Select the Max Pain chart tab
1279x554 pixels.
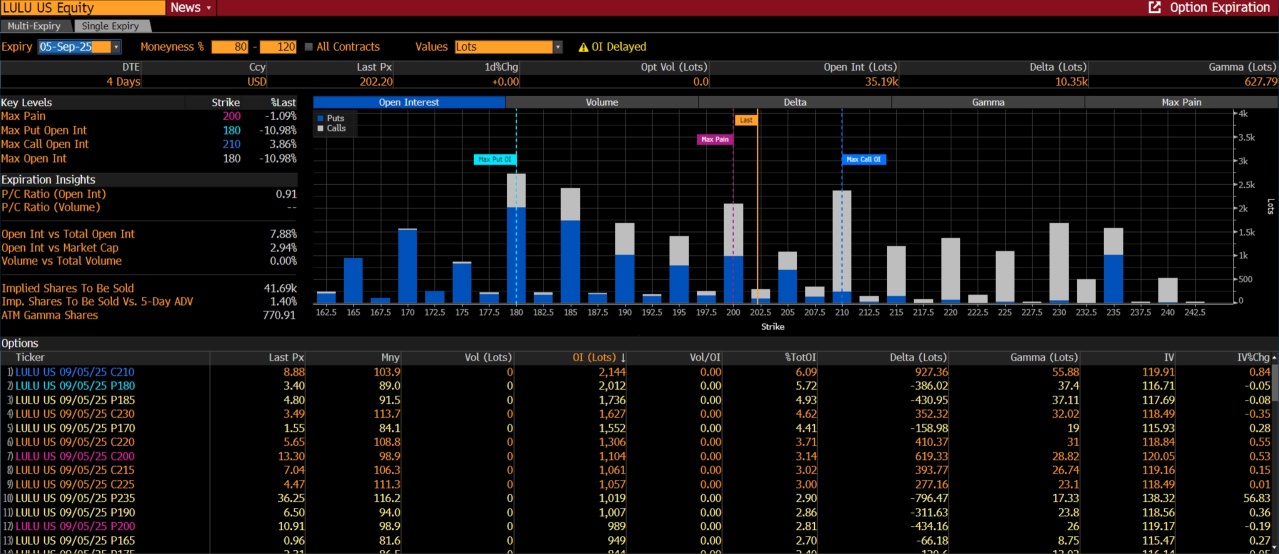tap(1181, 102)
